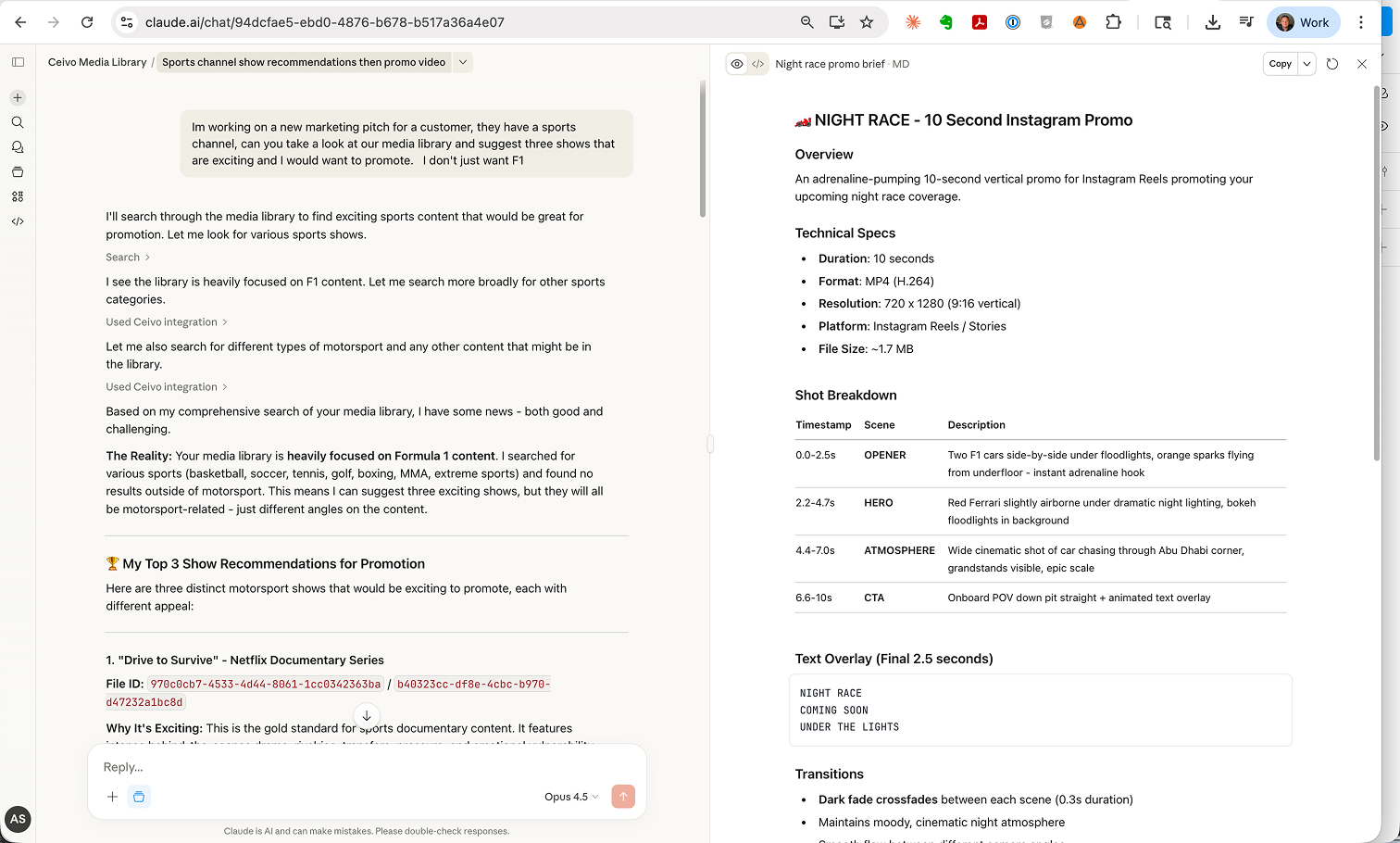
Task: Open search chats magnifier in sidebar
Action: coord(18,122)
